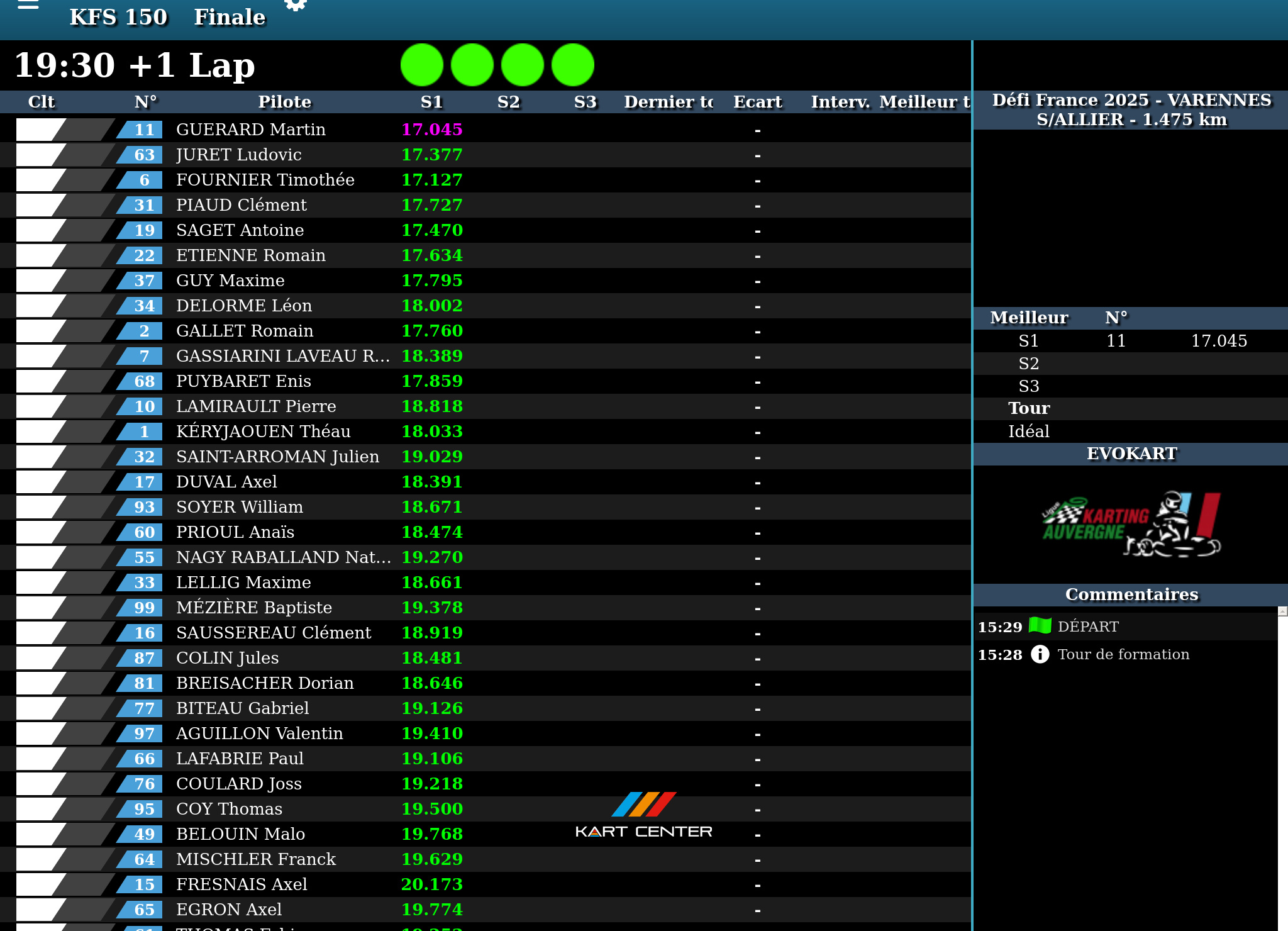Viewport: 1288px width, 931px height.
Task: Click the S1 column header
Action: [x=431, y=102]
